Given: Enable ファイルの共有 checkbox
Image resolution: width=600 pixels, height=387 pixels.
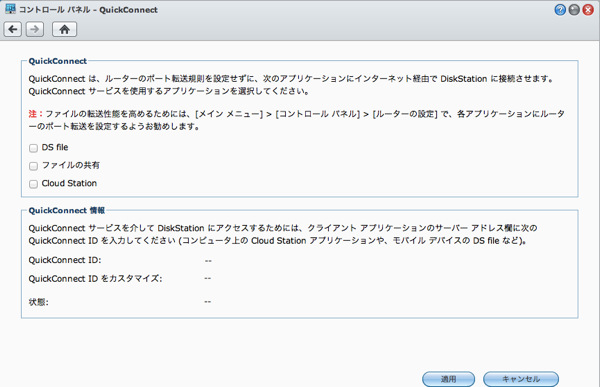Looking at the screenshot, I should click(33, 166).
